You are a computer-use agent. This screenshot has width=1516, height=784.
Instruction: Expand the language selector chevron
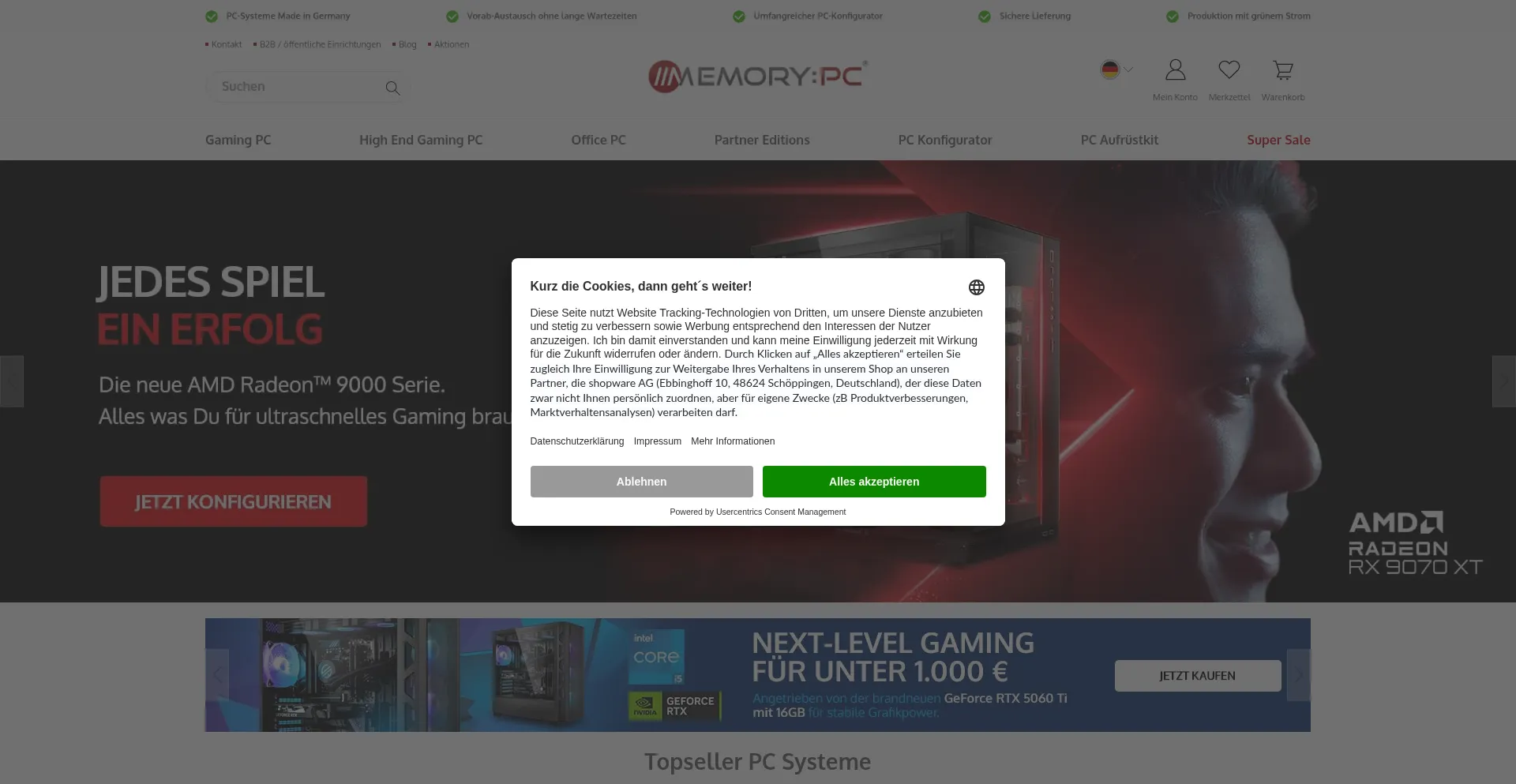click(x=1129, y=69)
